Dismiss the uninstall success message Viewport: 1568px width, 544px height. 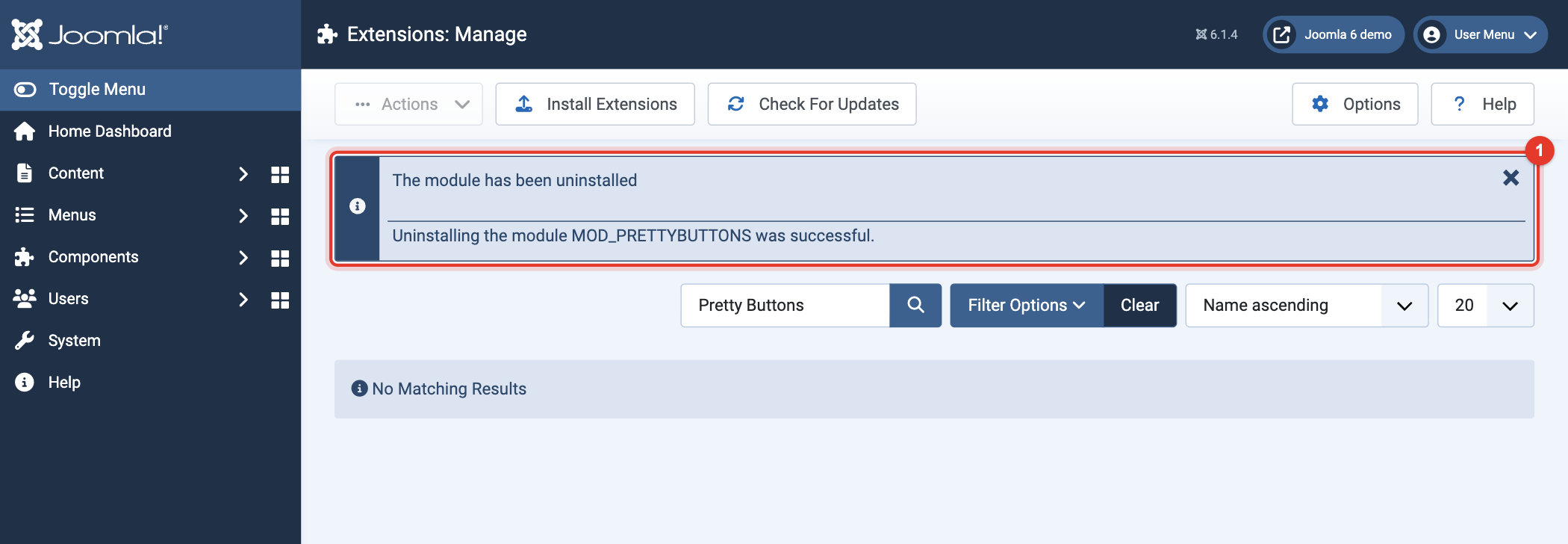1511,178
